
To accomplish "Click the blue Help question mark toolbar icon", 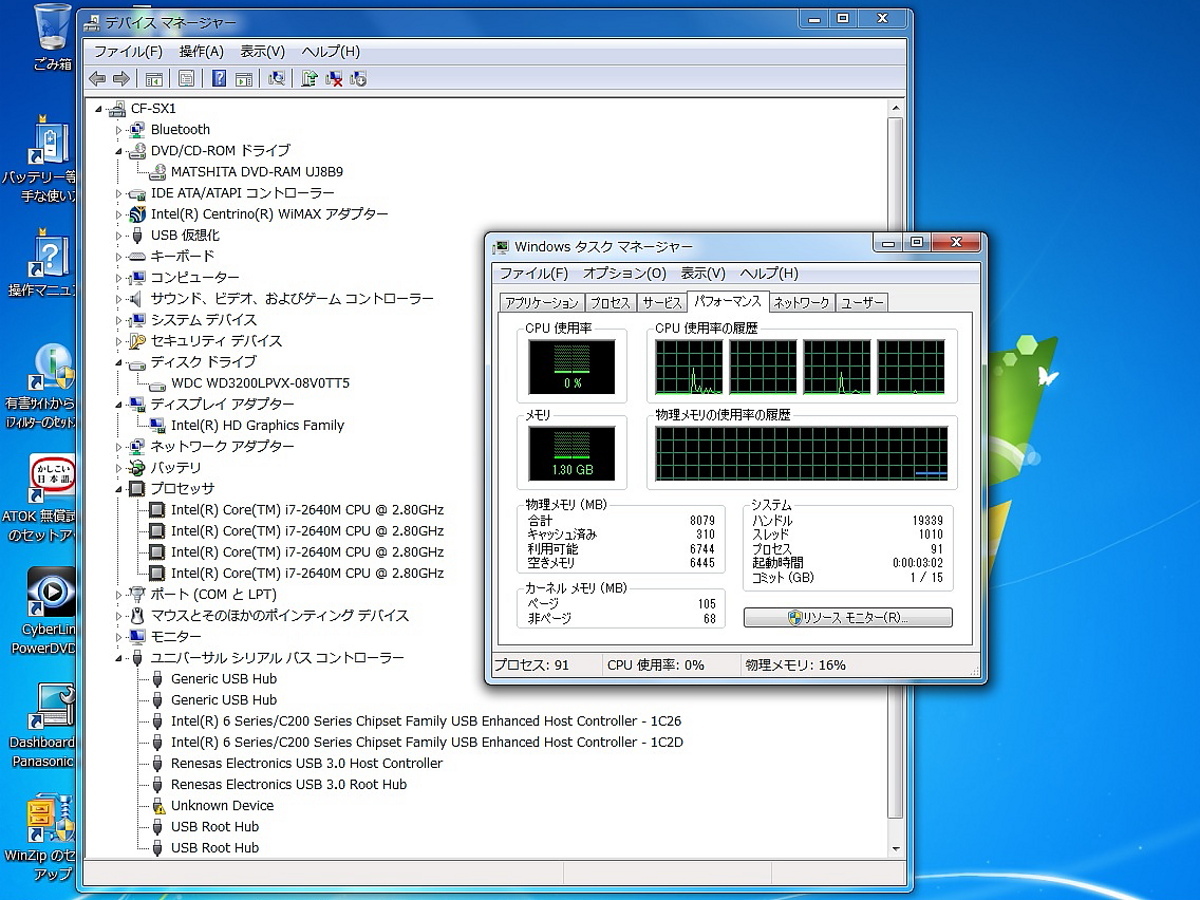I will point(219,79).
